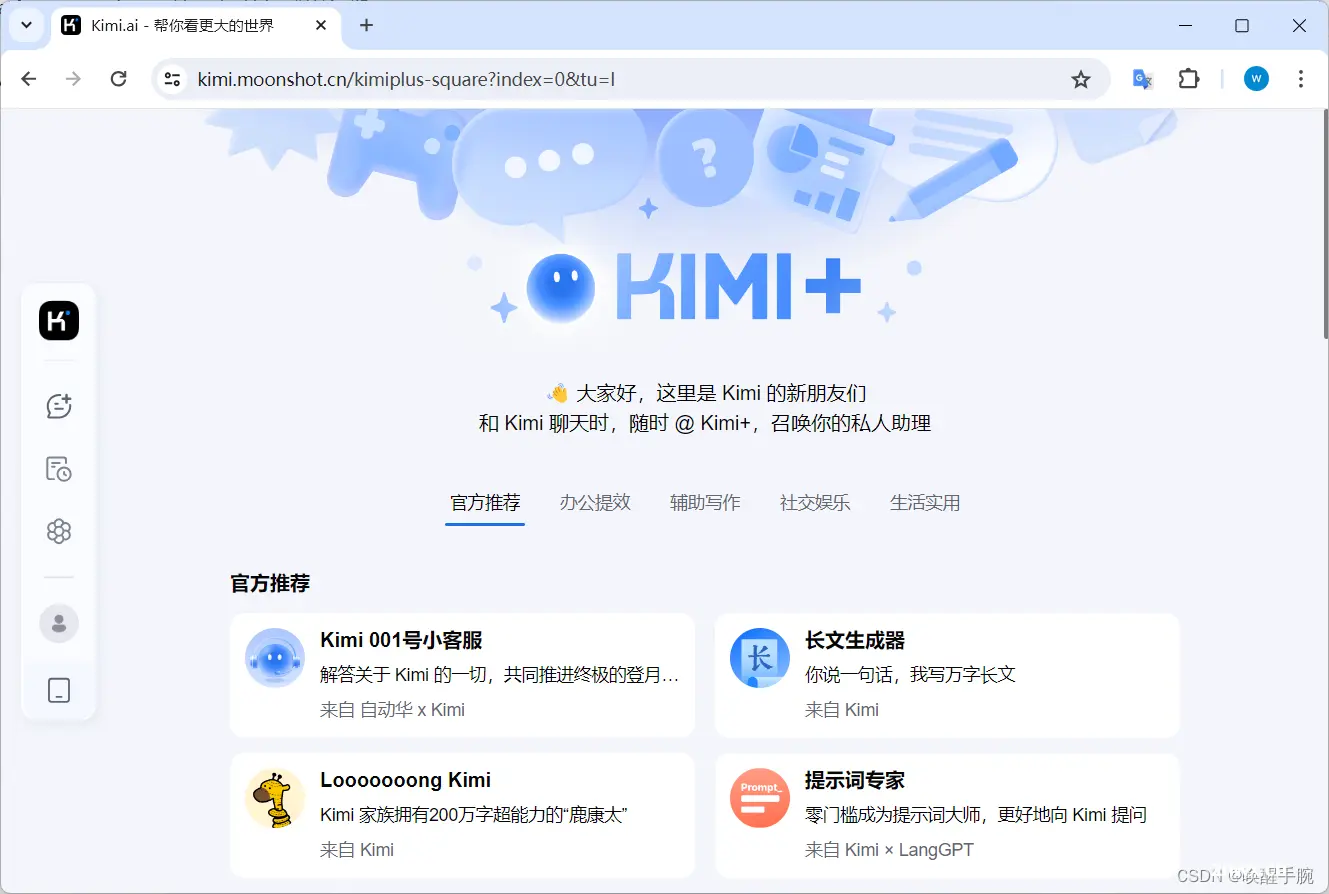Screen dimensions: 1329x894
Task: Click text 来自 自动华 x Kimi
Action: [392, 710]
